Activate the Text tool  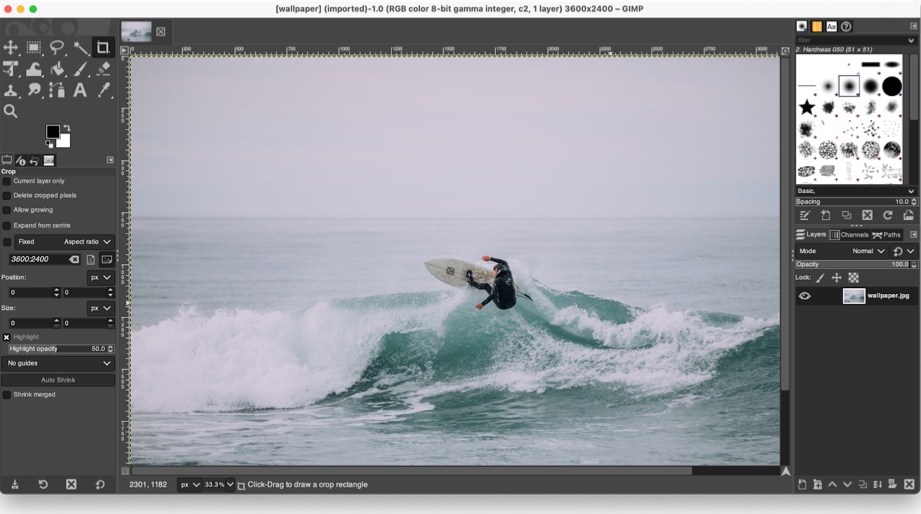(80, 91)
